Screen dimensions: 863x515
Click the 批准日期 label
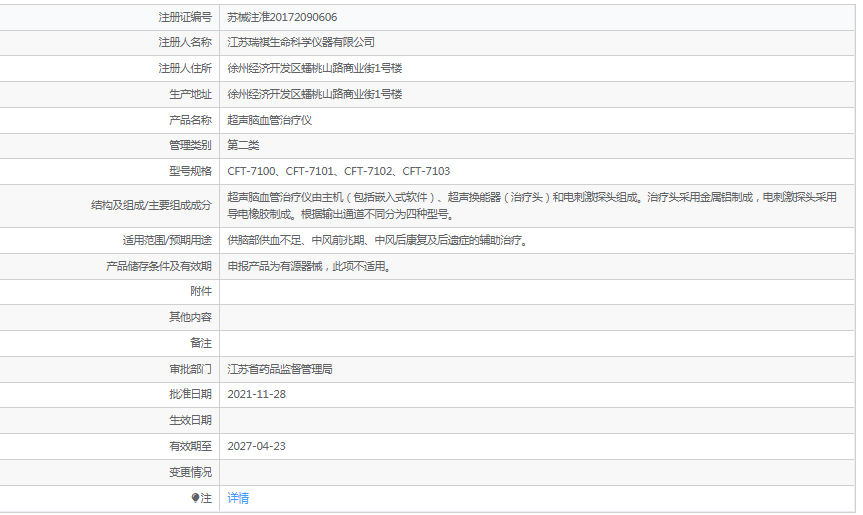(x=190, y=395)
